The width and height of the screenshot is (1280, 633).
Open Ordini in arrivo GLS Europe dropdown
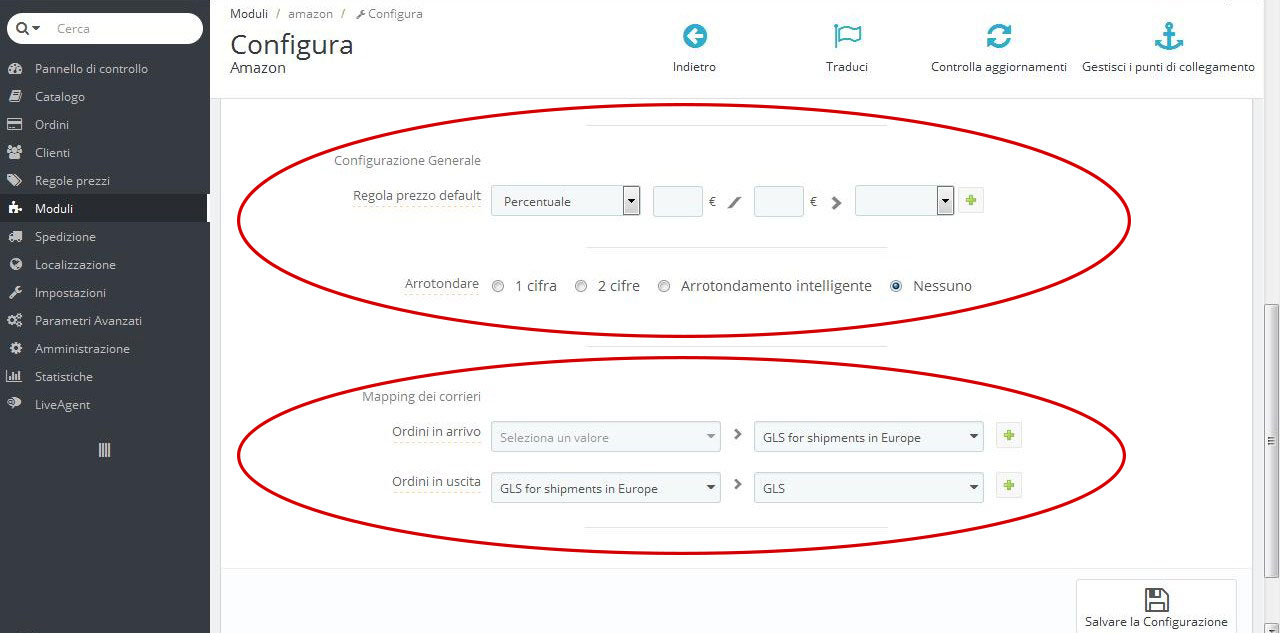868,437
